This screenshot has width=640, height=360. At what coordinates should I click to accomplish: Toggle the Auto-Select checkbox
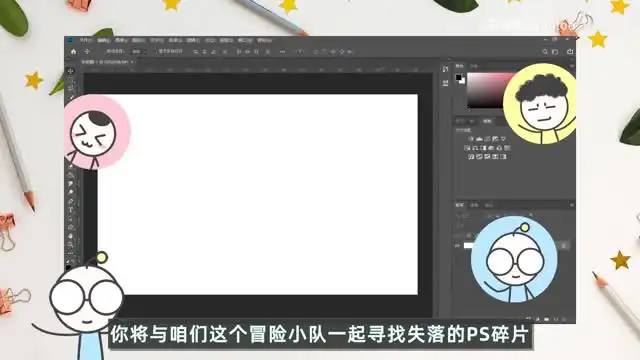pyautogui.click(x=105, y=52)
